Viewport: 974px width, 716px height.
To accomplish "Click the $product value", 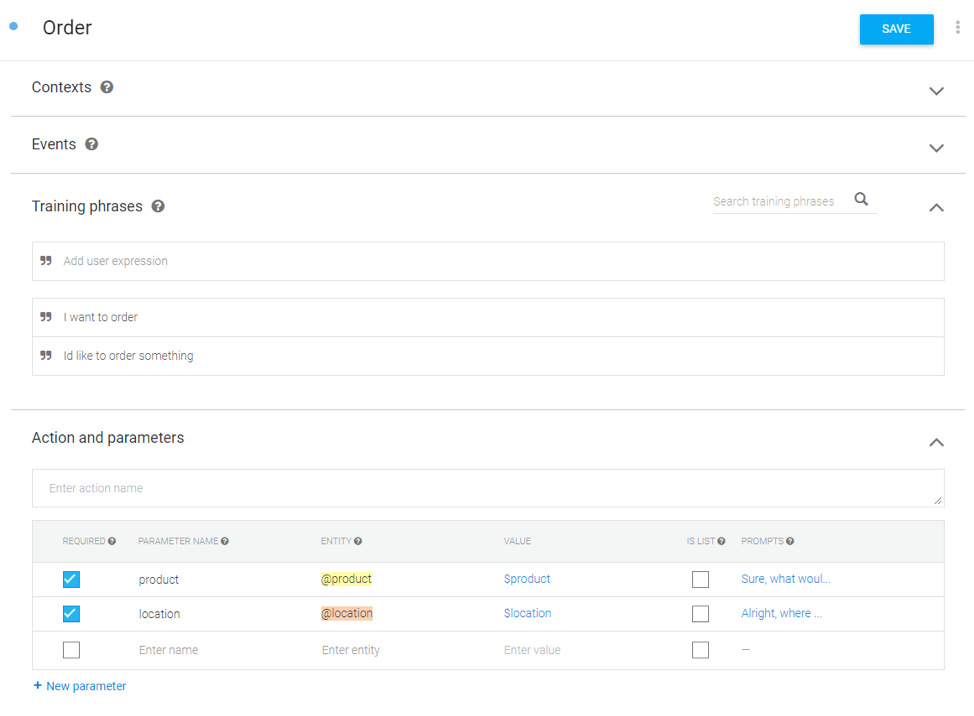I will click(x=527, y=579).
